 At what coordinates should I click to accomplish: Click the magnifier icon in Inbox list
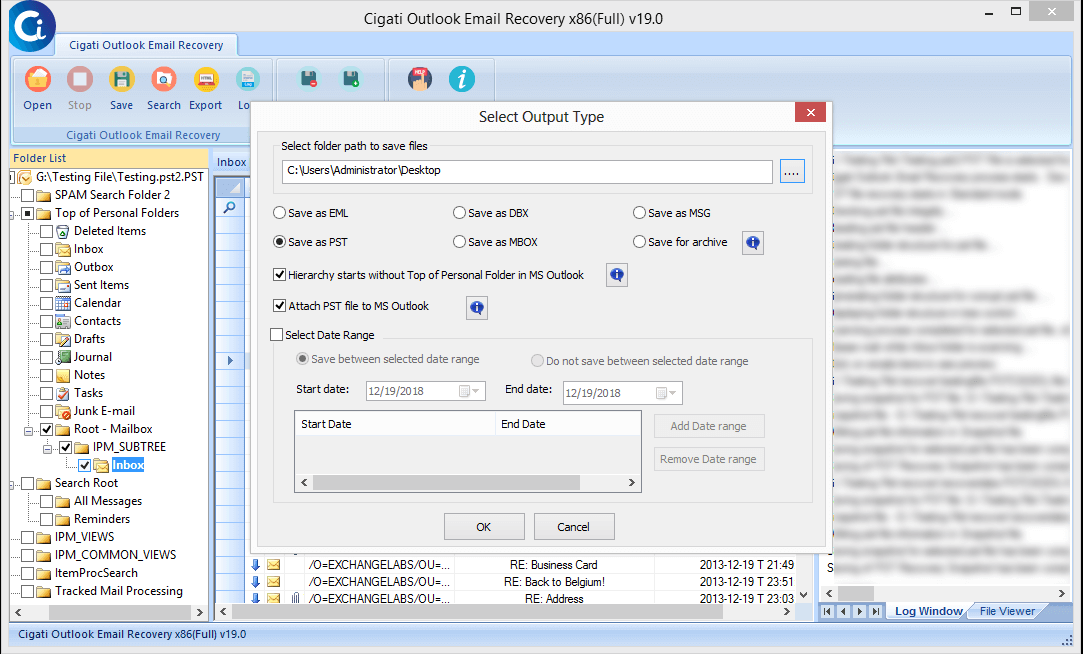[229, 206]
